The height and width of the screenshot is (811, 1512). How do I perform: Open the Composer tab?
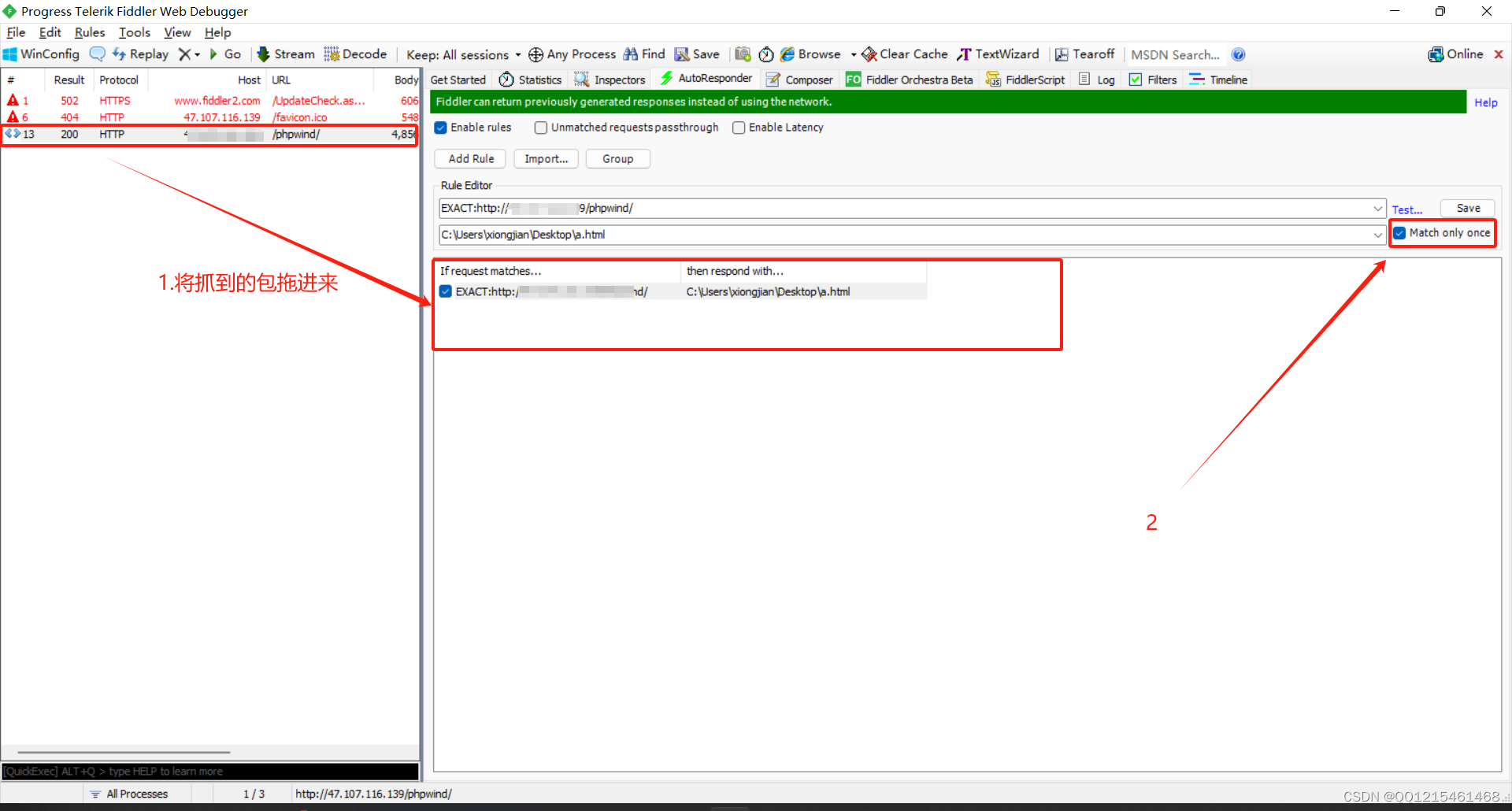point(799,80)
